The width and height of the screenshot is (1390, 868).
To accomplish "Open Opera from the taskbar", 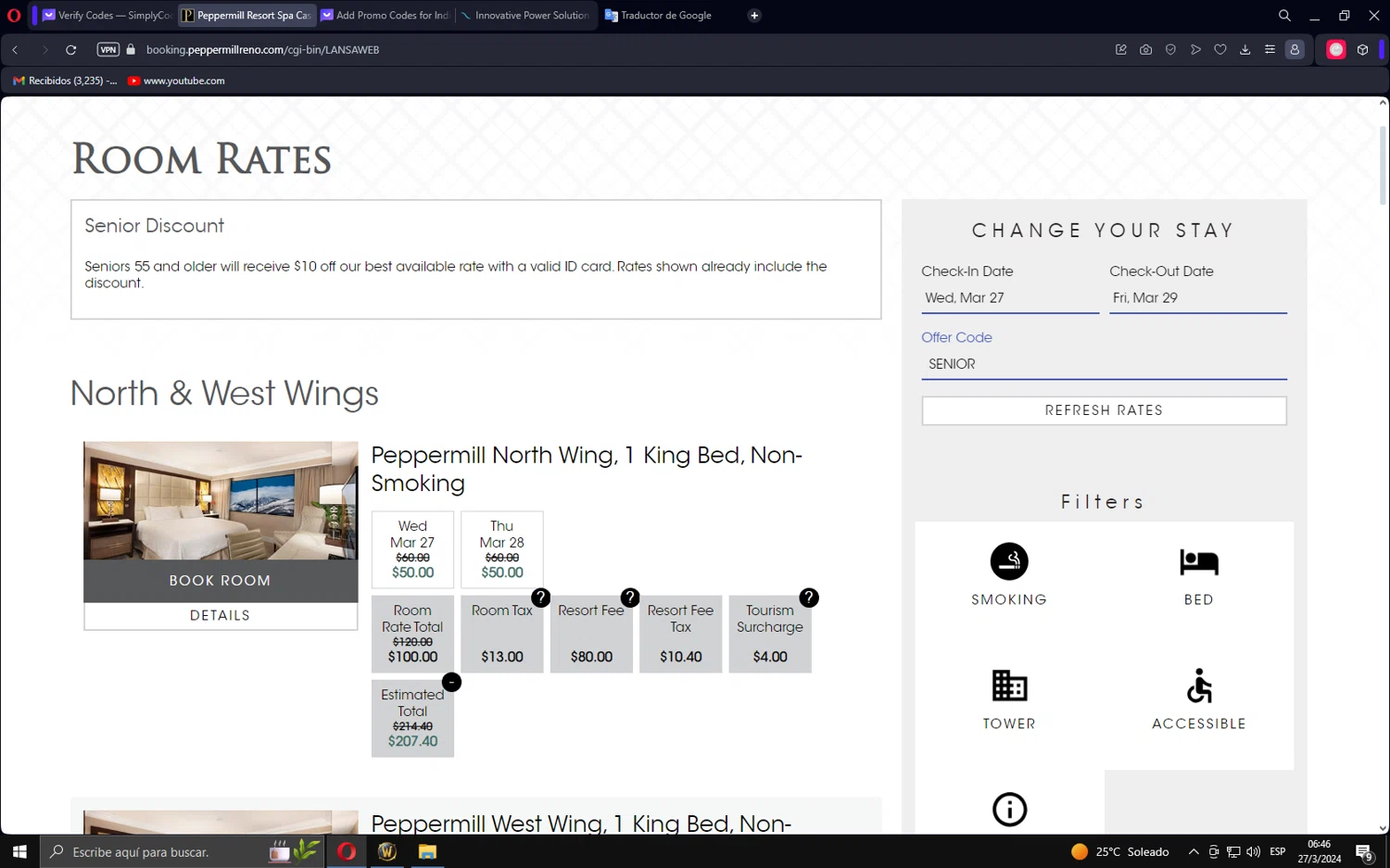I will click(x=347, y=851).
